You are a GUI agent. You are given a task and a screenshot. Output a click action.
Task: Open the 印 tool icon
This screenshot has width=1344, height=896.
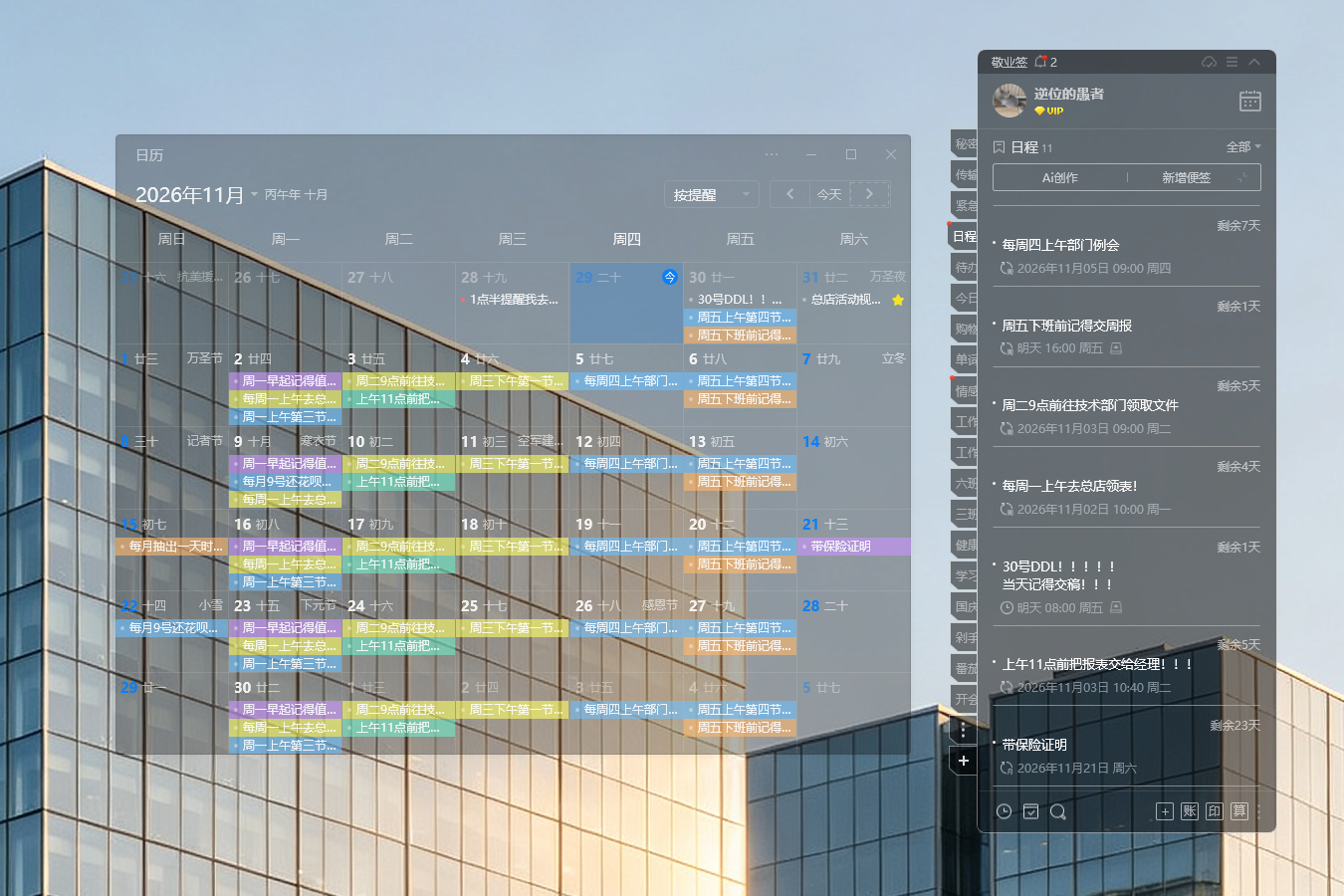1215,811
